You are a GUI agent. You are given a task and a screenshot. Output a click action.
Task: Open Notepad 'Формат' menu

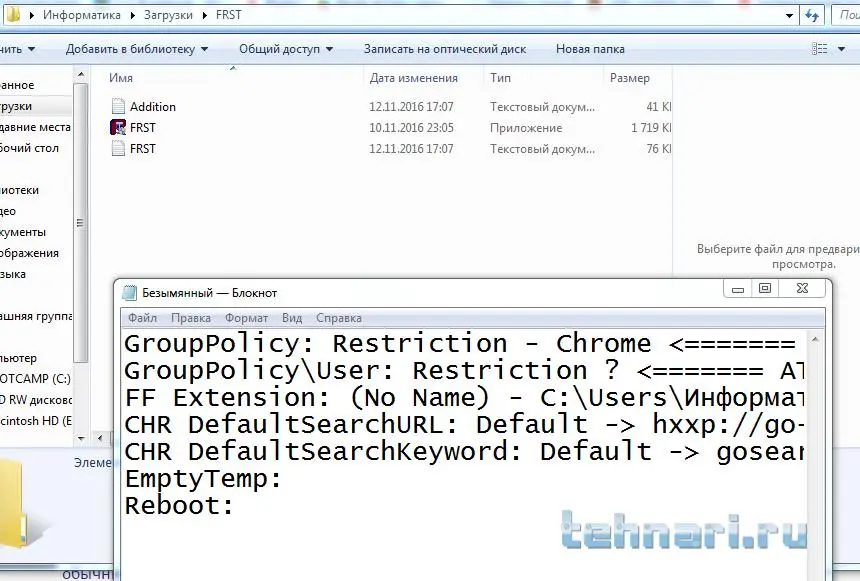point(246,318)
